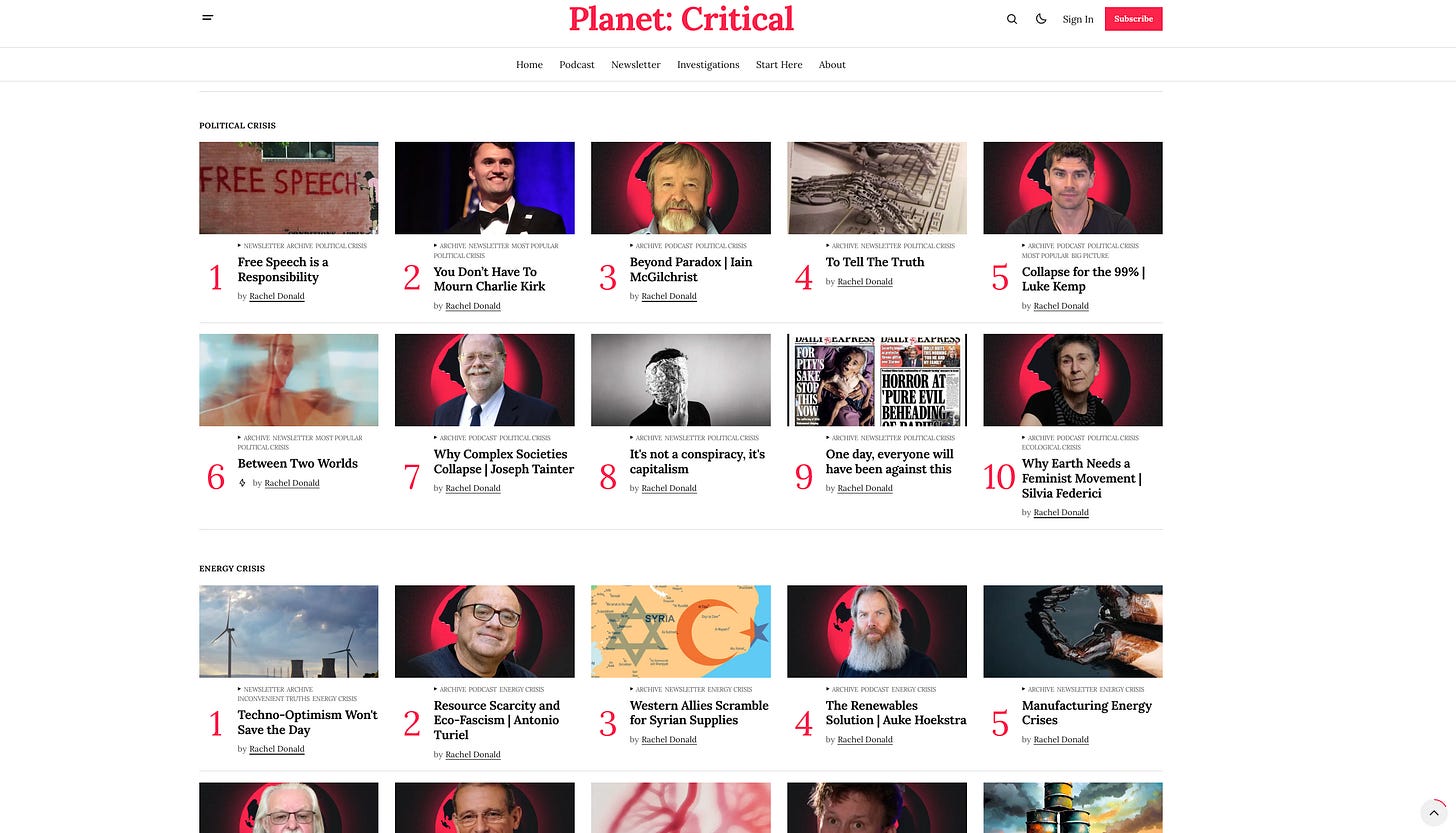
Task: Open the Charlie Kirk article thumbnail
Action: pos(485,188)
